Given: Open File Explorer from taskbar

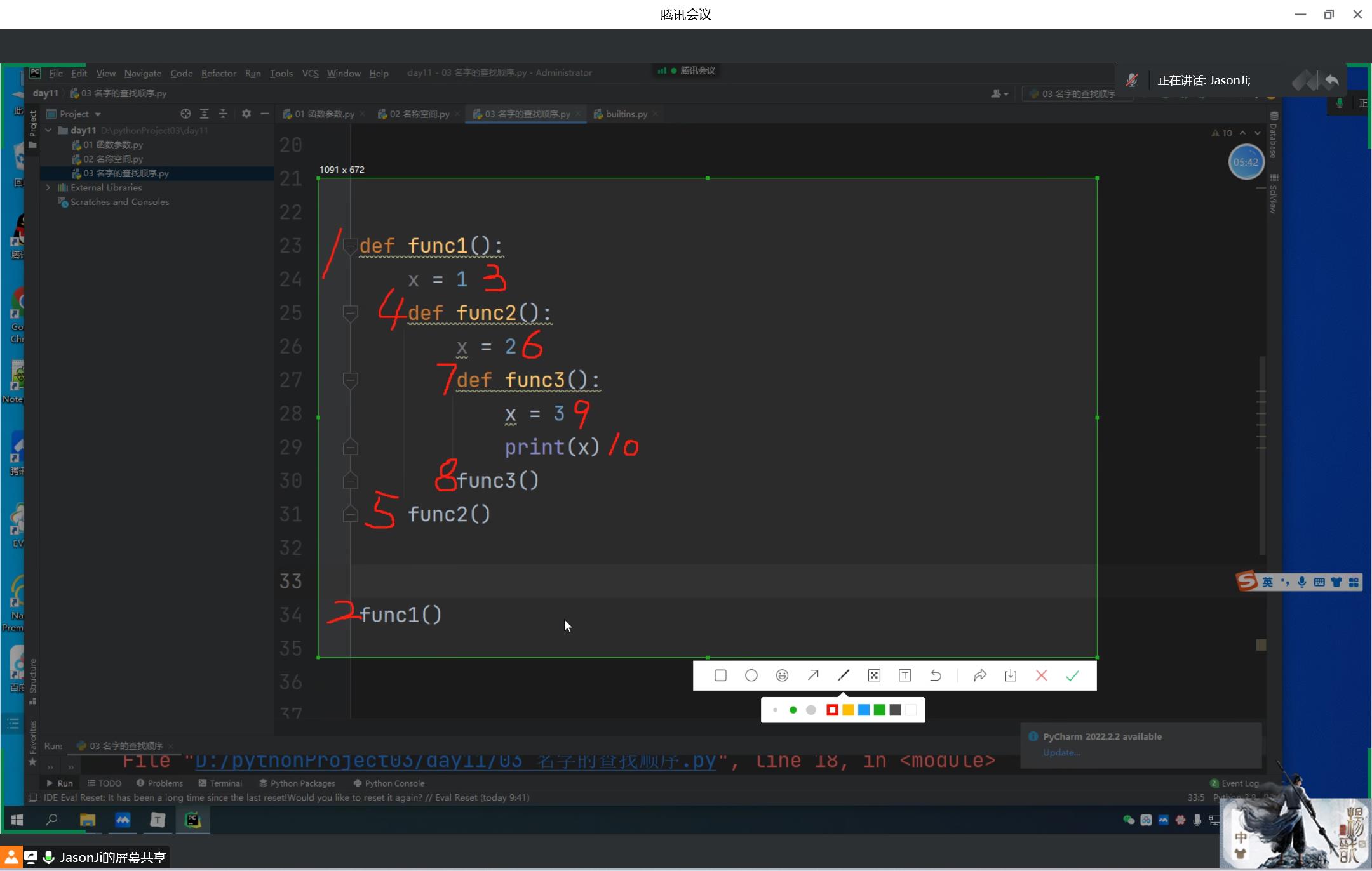Looking at the screenshot, I should [x=88, y=820].
